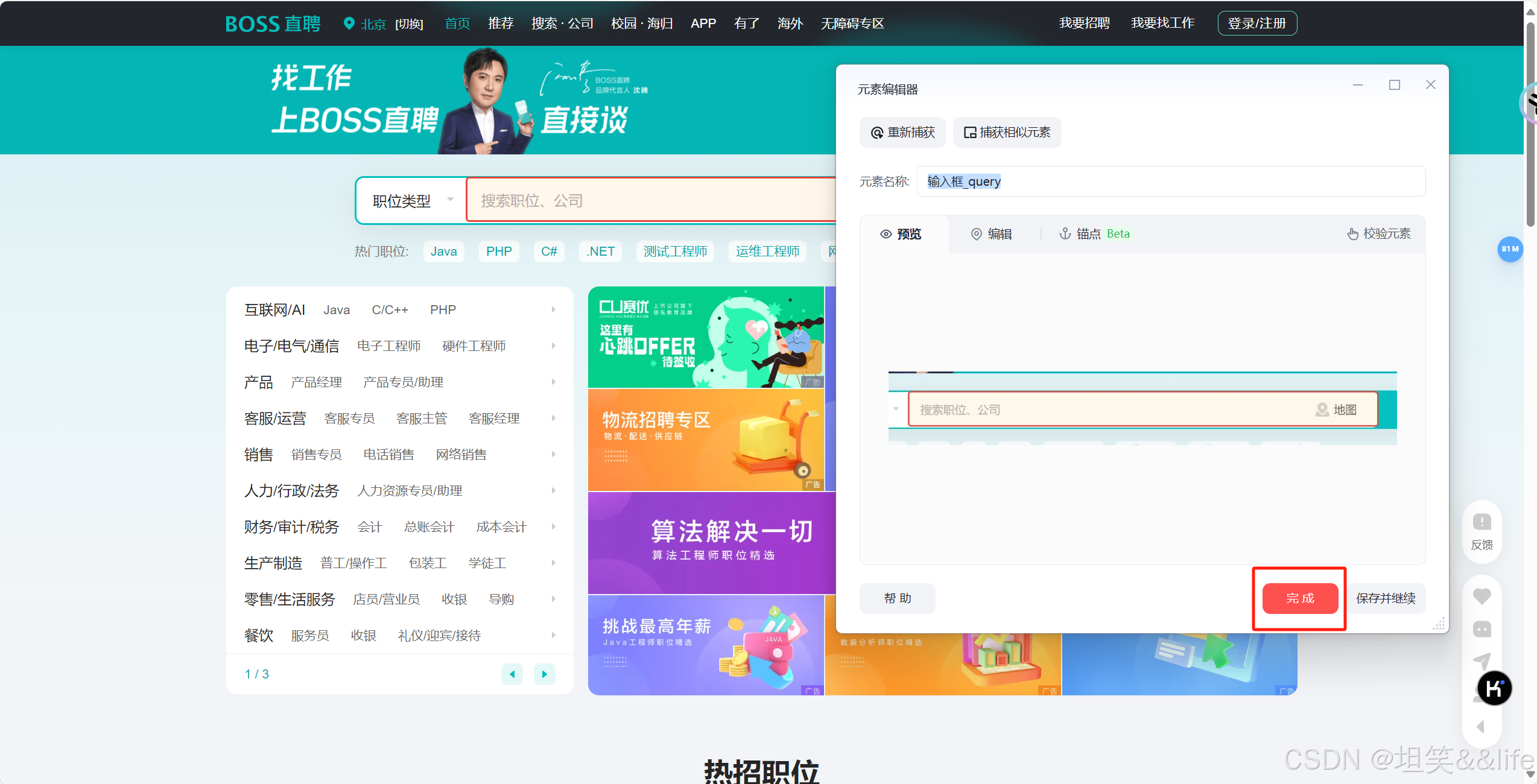Screen dimensions: 1537x784
Task: Expand the 互联网/AI category arrow
Action: (553, 310)
